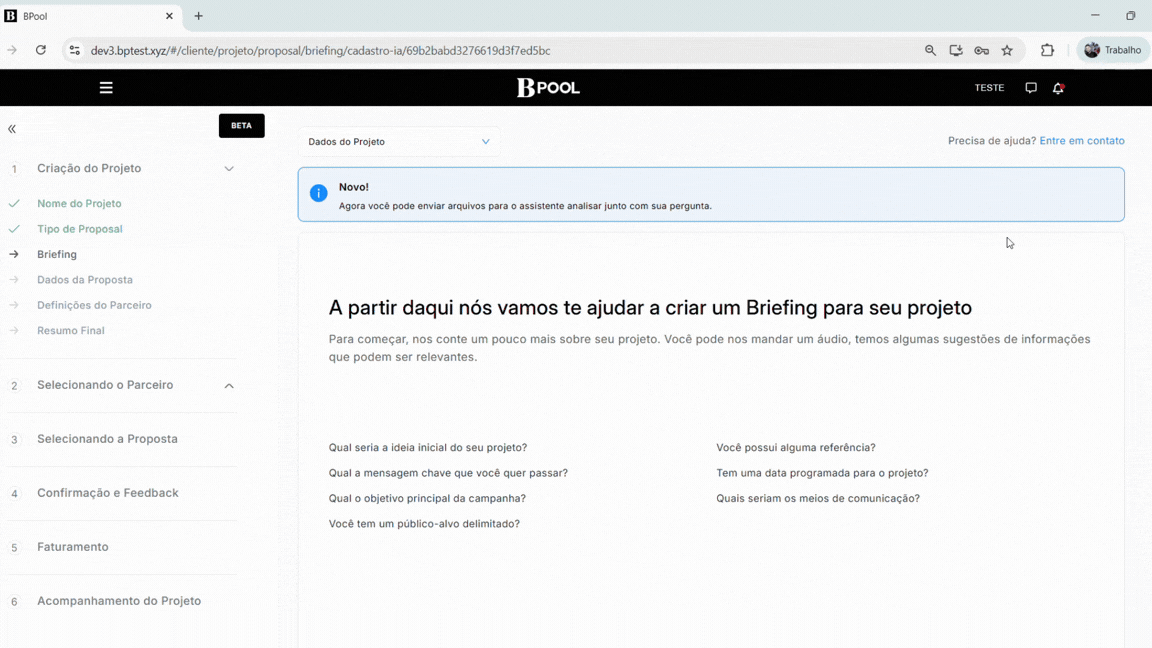Open the Faturamento stage

[x=73, y=547]
